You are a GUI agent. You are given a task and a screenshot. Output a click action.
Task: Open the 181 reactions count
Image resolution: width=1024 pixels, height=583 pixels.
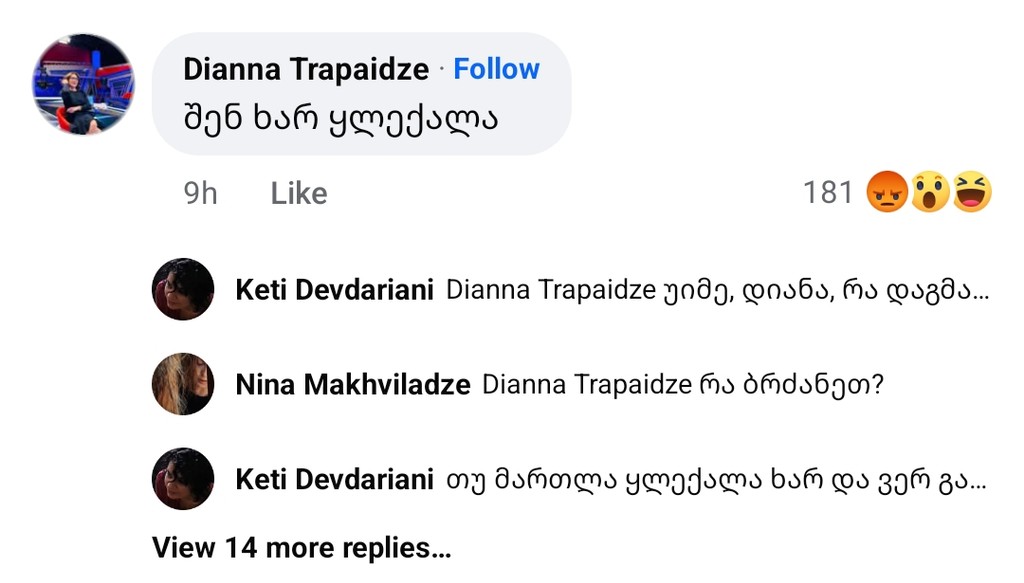pos(828,192)
